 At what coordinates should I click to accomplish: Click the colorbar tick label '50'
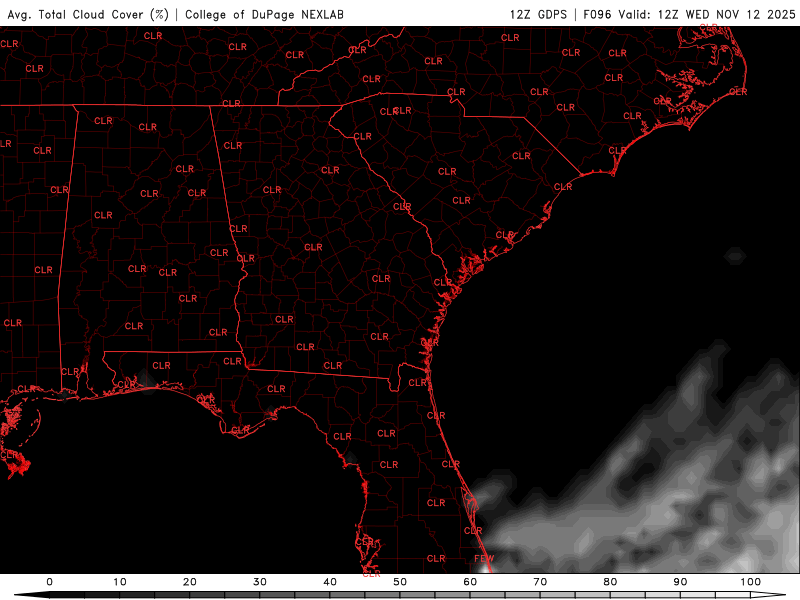point(400,582)
